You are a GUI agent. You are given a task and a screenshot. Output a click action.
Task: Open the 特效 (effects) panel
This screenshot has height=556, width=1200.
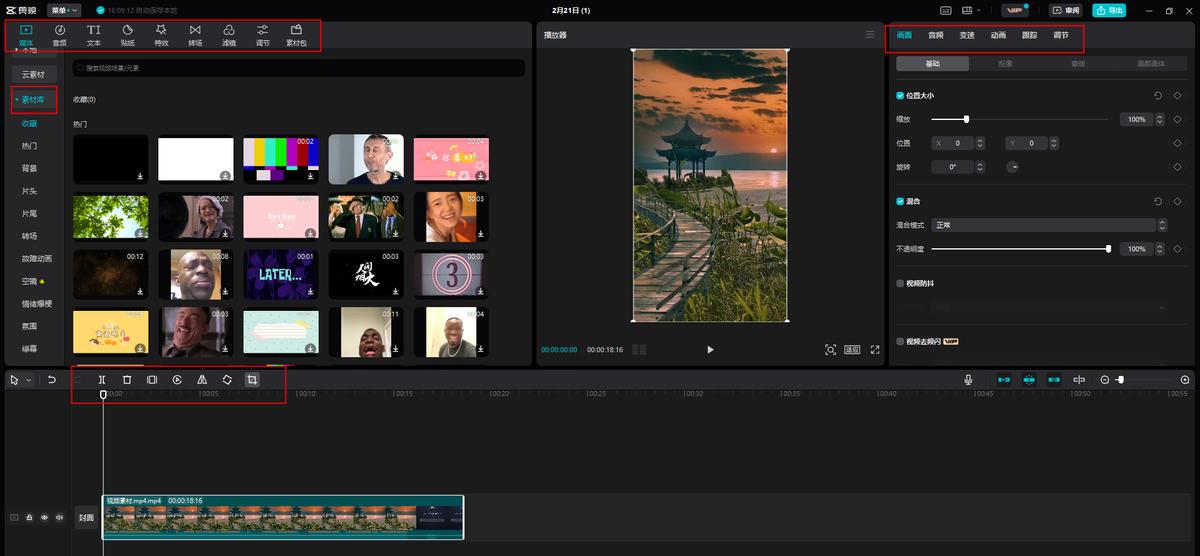[x=161, y=35]
